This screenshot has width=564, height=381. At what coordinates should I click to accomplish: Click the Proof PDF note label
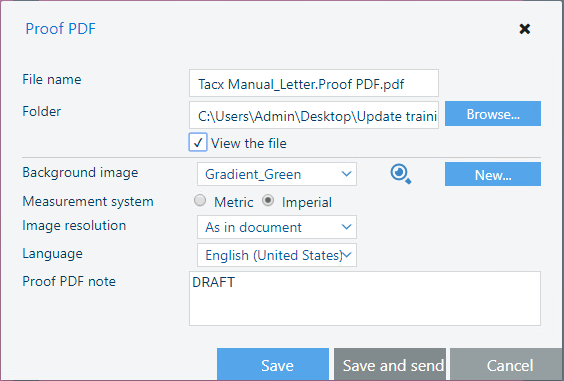pos(69,281)
